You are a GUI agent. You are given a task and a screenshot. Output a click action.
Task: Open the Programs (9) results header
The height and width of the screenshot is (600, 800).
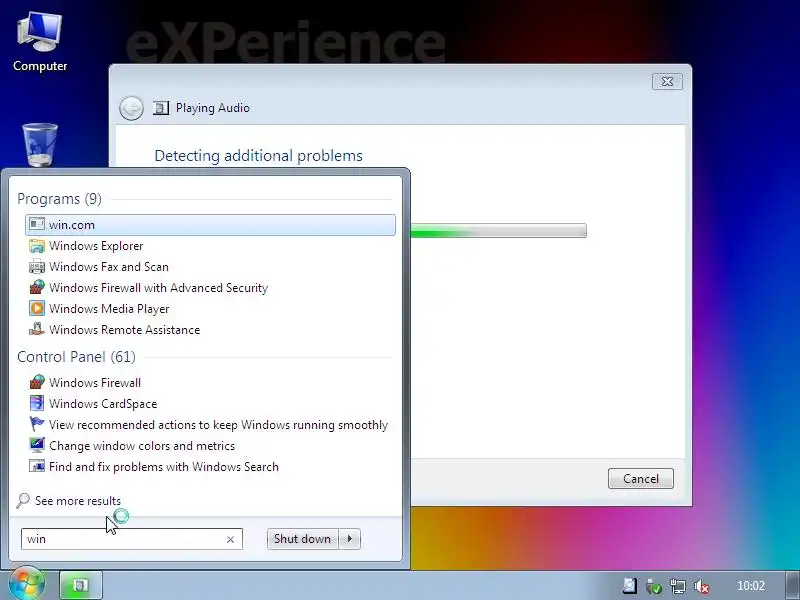click(x=59, y=199)
